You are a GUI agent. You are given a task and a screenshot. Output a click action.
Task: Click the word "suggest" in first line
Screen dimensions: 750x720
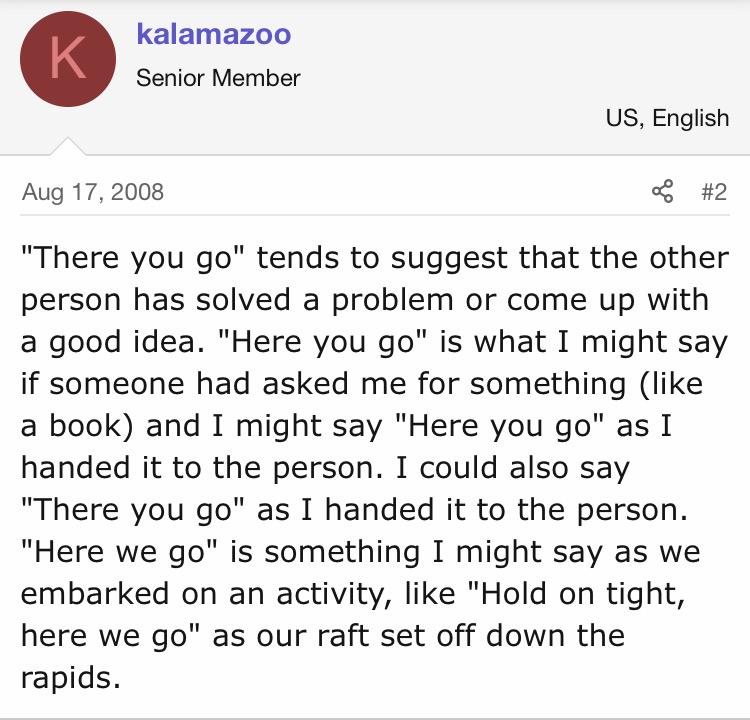[449, 258]
